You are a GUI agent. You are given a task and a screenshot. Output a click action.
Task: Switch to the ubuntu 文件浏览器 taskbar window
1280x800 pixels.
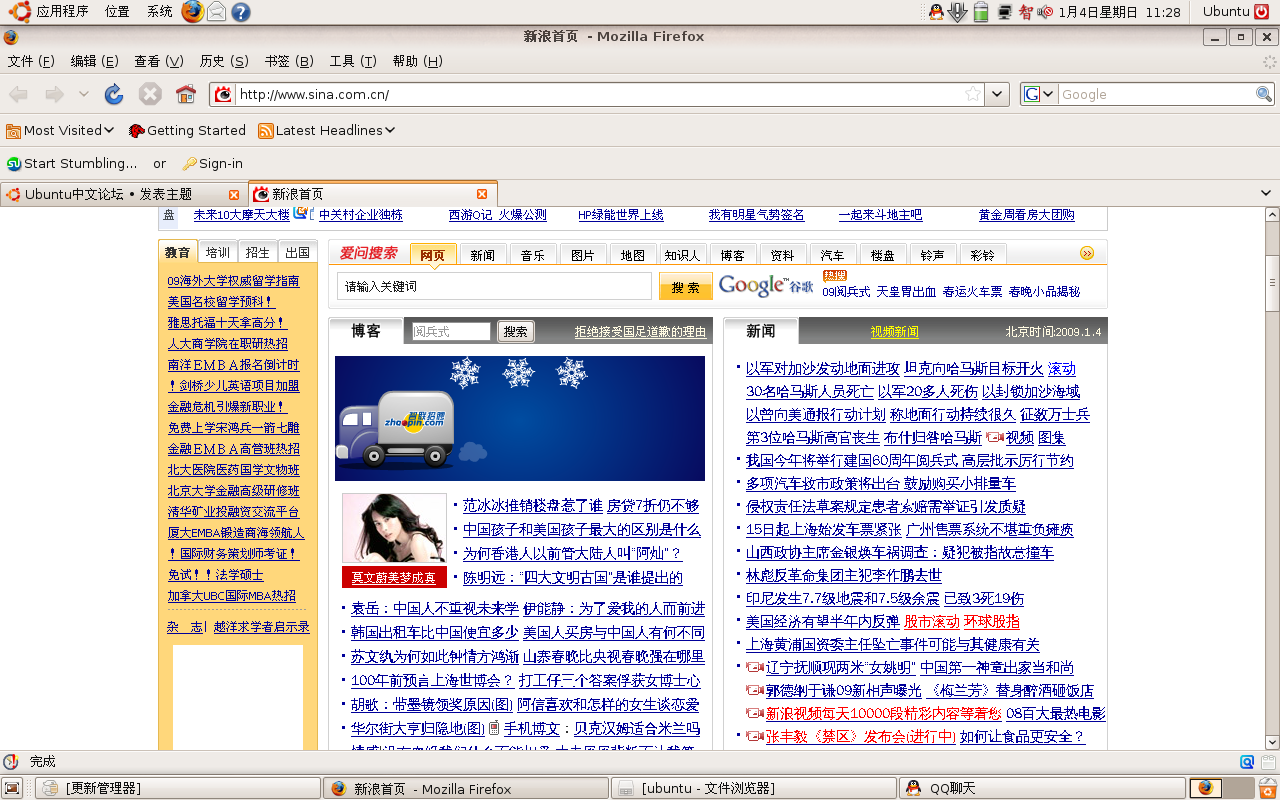[x=753, y=788]
